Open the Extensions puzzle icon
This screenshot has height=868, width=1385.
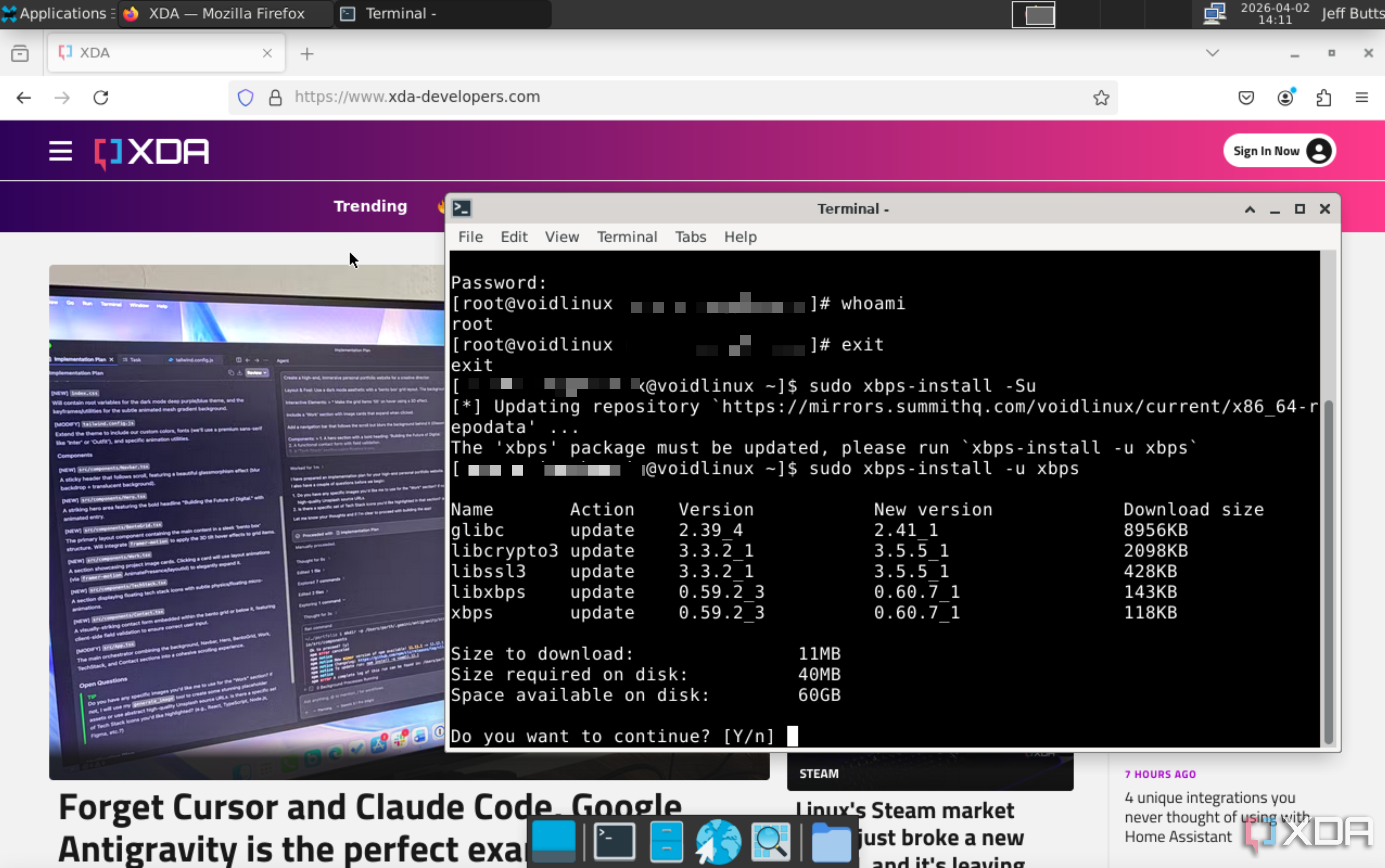pos(1323,98)
